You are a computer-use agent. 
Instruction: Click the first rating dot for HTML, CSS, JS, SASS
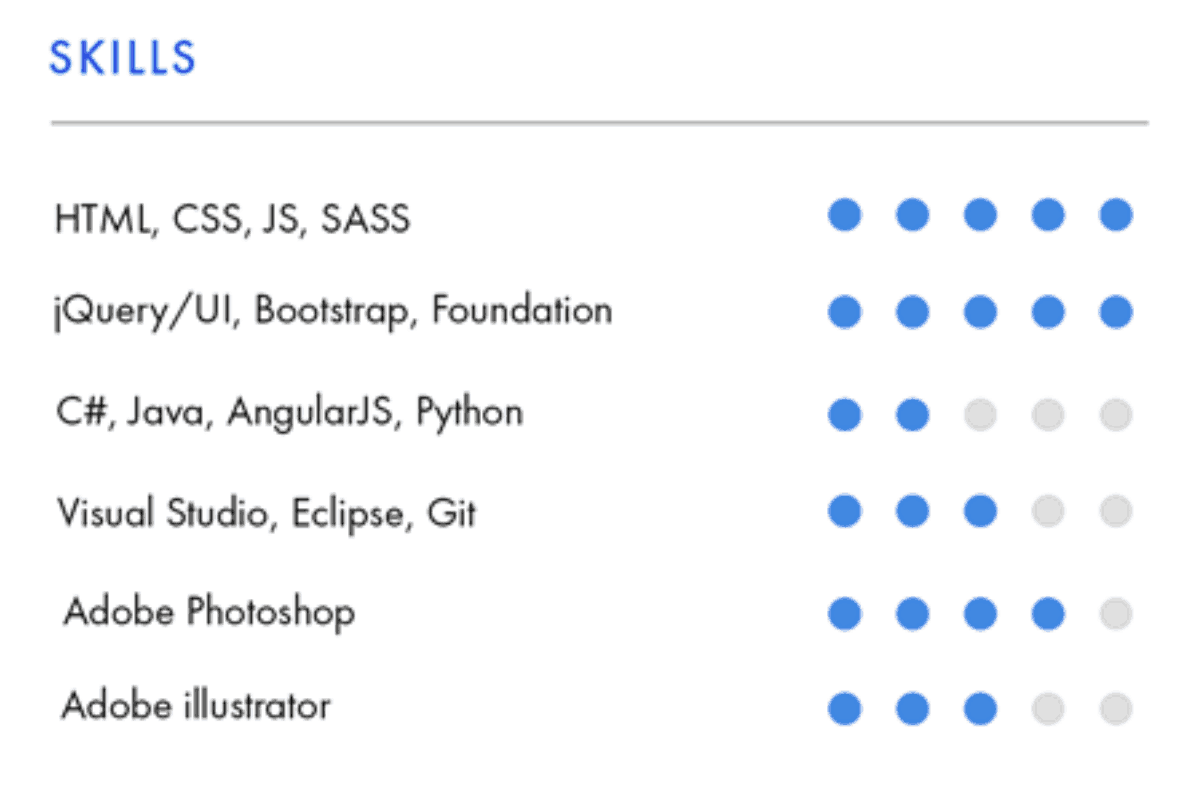[844, 215]
